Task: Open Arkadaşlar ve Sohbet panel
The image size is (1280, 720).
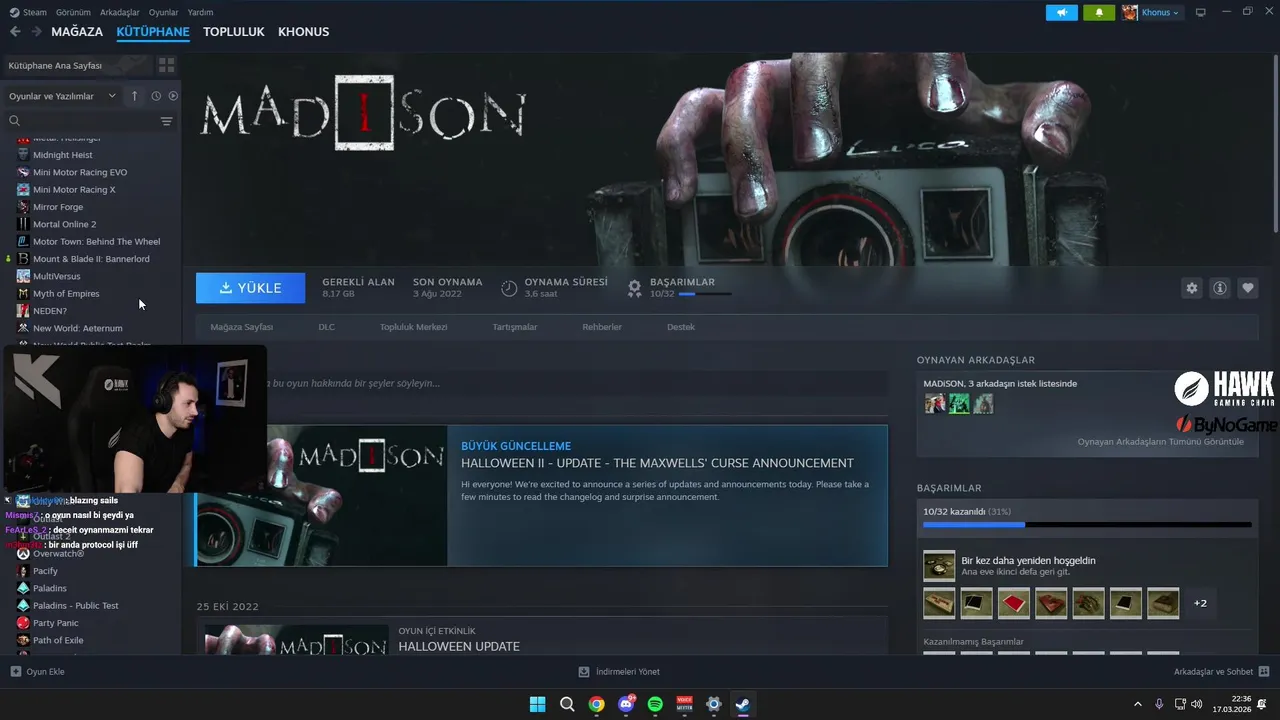Action: coord(1221,672)
